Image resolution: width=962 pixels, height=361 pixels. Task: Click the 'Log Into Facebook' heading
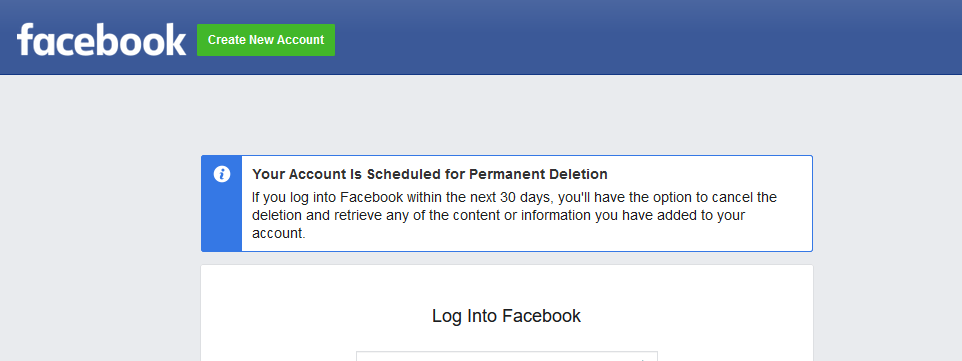506,316
